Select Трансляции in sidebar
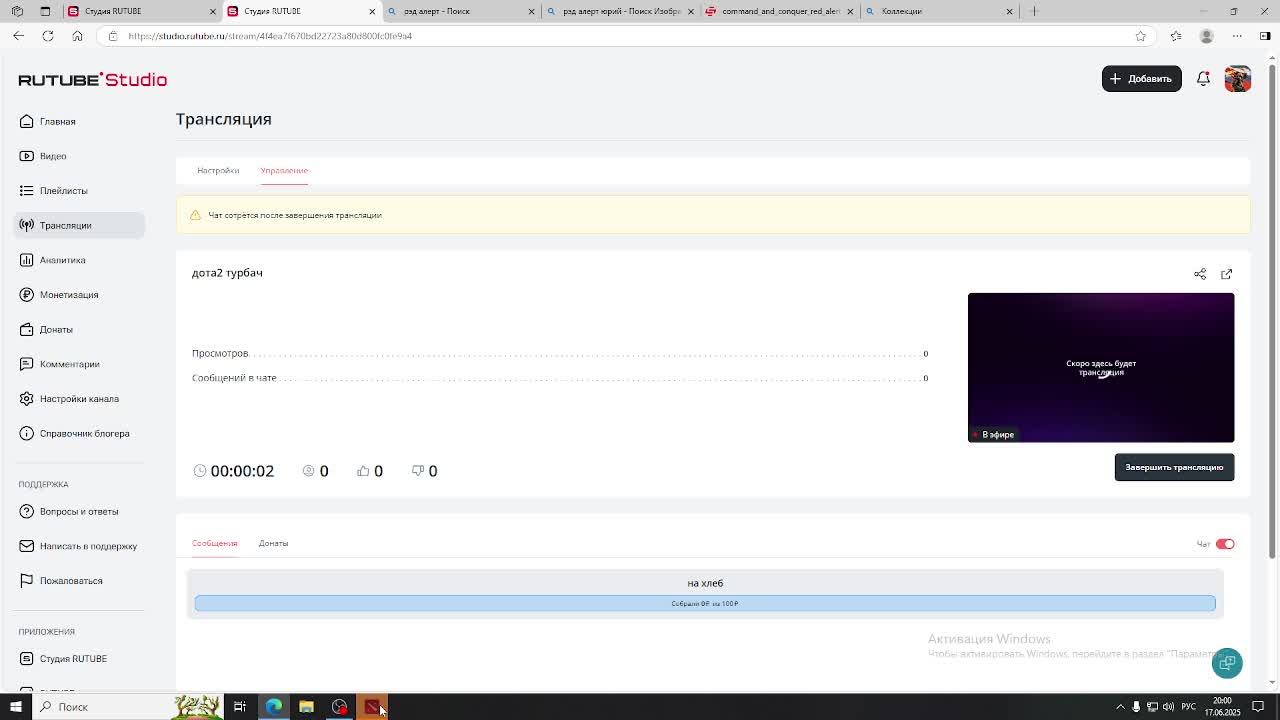 click(x=79, y=225)
